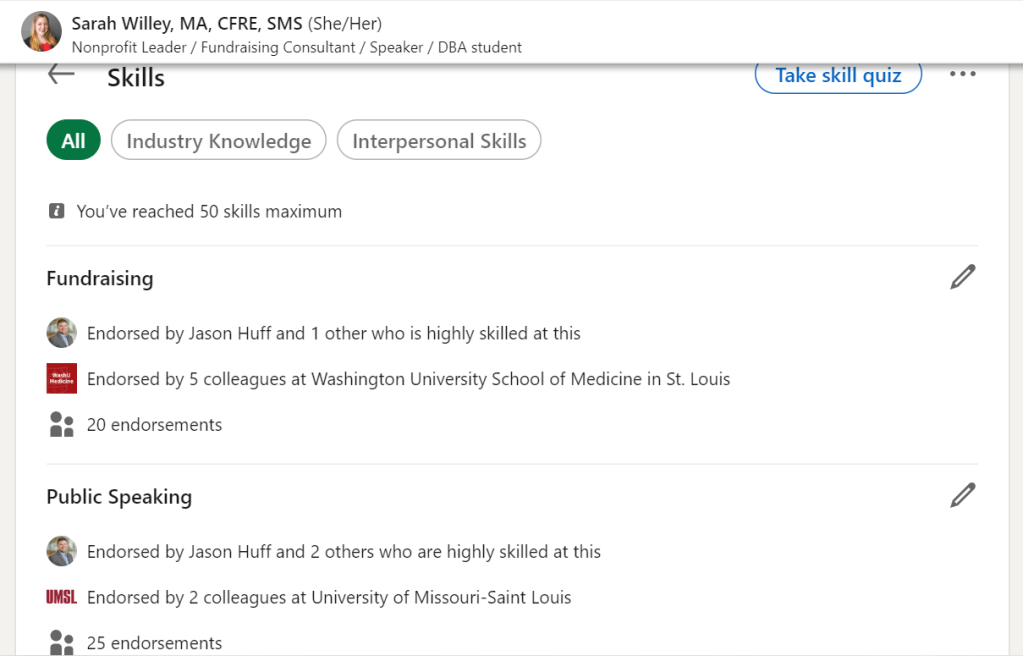This screenshot has height=656, width=1023.
Task: Open the 25 endorsements link
Action: (x=154, y=643)
